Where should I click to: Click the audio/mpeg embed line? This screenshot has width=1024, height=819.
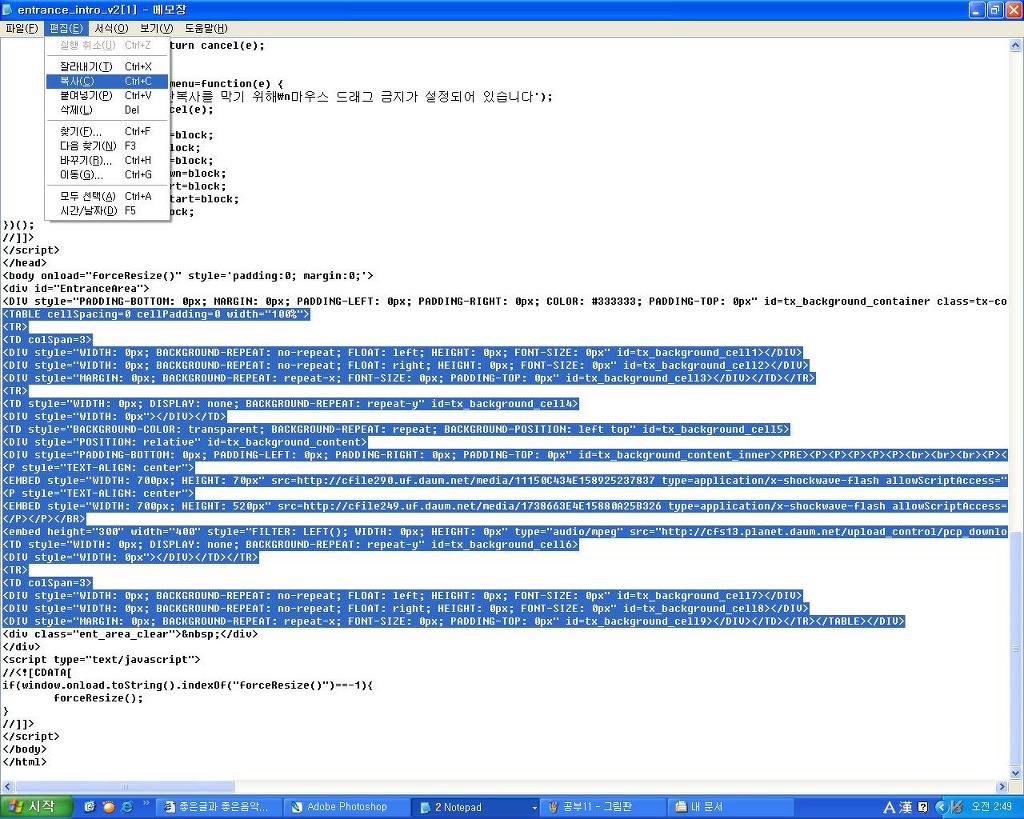tap(505, 532)
